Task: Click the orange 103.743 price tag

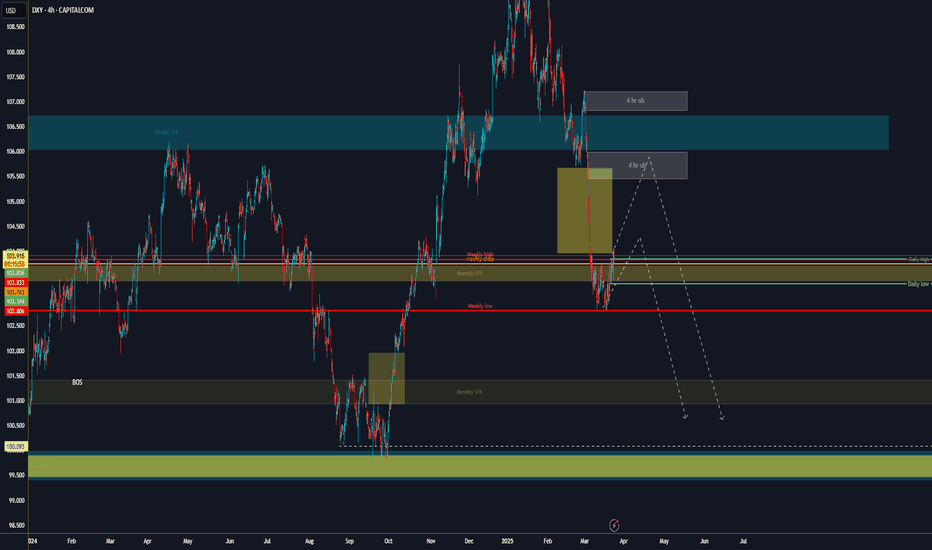Action: [x=15, y=293]
